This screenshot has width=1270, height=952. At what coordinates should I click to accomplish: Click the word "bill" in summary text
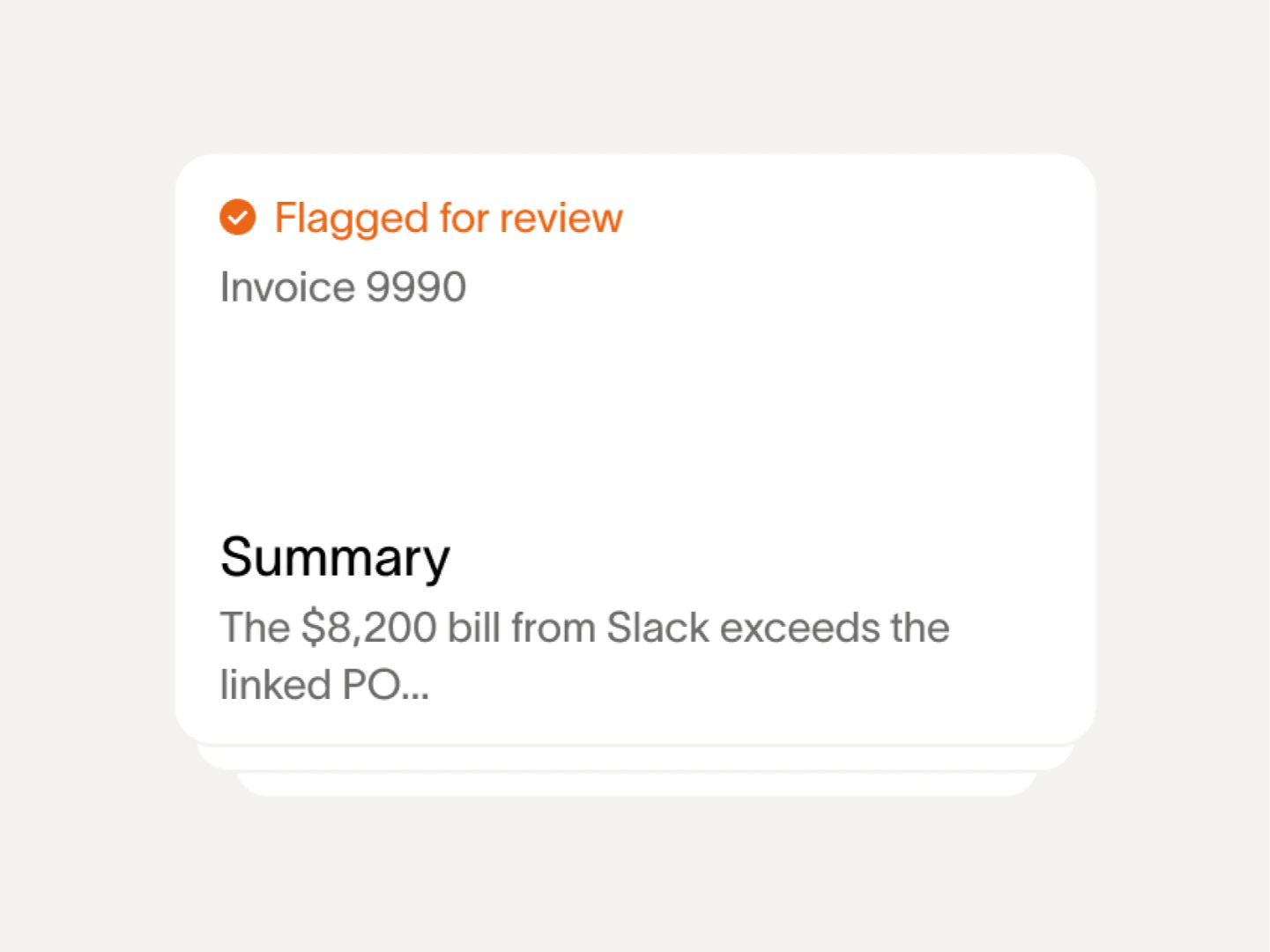pyautogui.click(x=474, y=628)
